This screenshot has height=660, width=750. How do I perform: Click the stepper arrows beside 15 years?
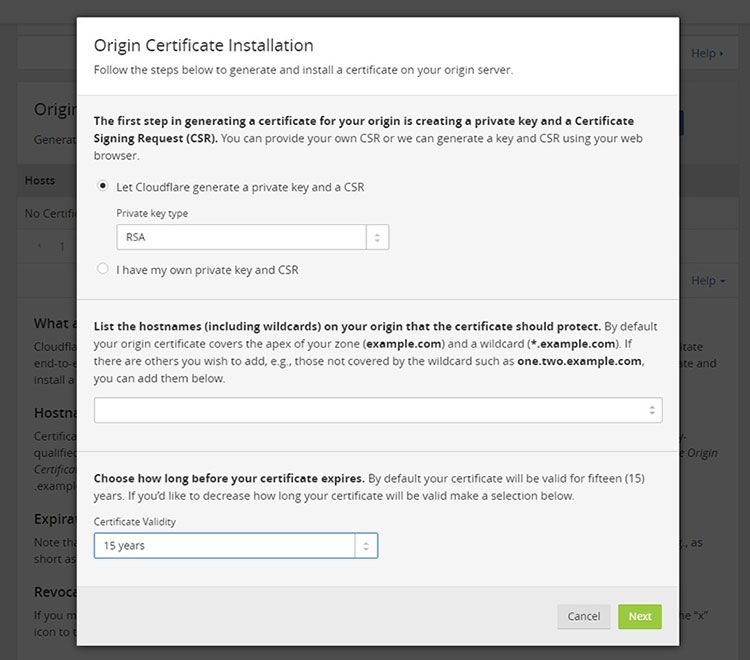point(366,546)
